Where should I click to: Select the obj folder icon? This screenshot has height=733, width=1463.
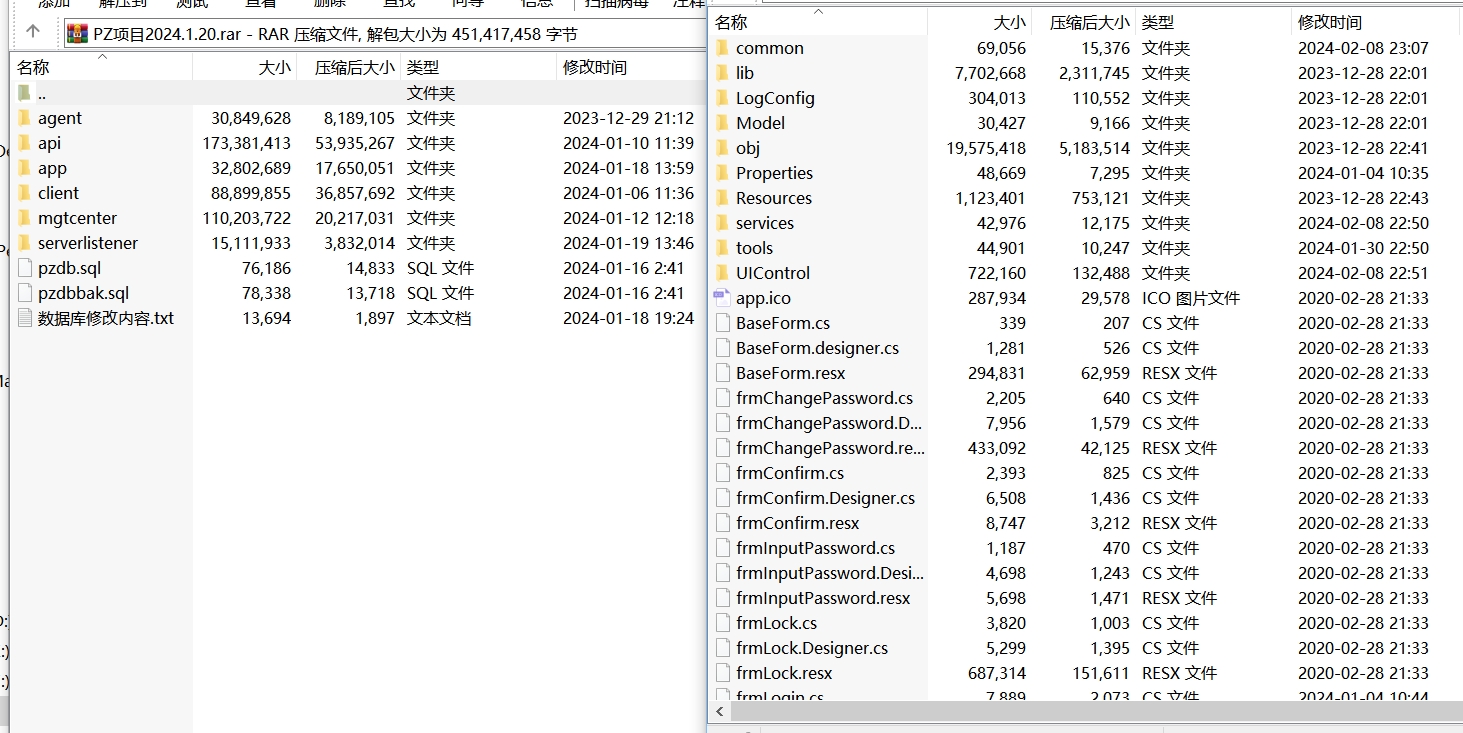point(723,148)
